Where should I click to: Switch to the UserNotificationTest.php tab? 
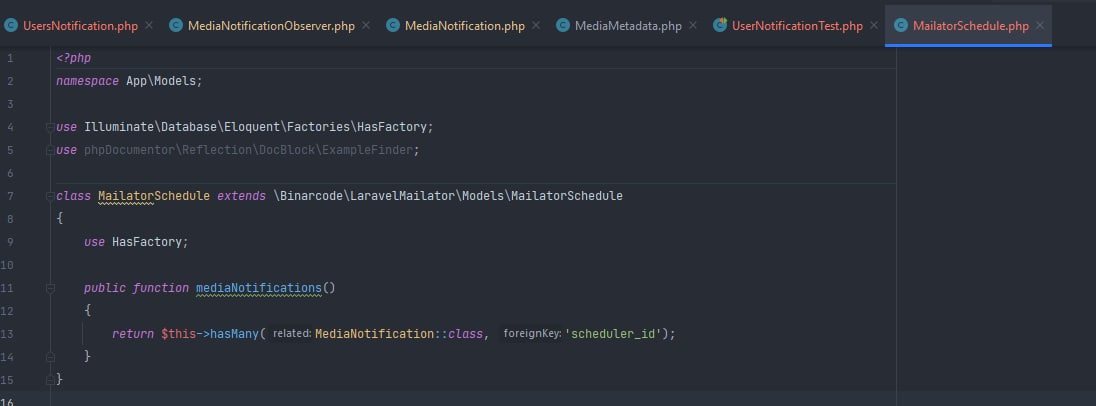(x=798, y=26)
